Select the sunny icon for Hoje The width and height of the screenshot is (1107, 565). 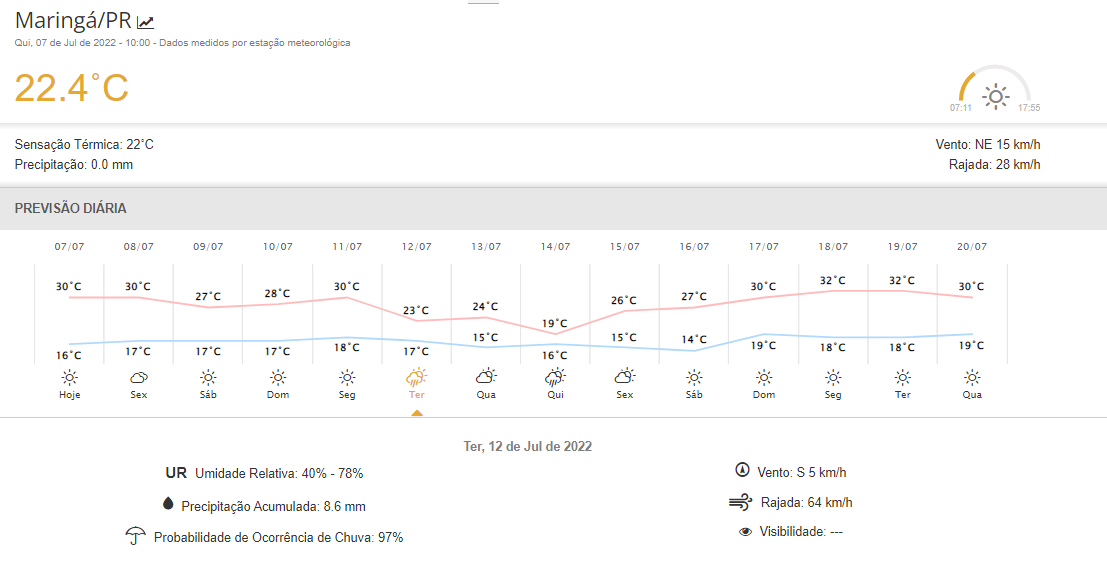tap(69, 377)
